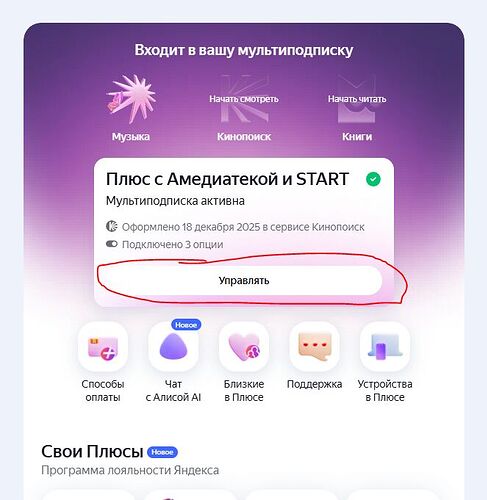Open Способы оплаты card icon
487x500 pixels.
tap(103, 347)
